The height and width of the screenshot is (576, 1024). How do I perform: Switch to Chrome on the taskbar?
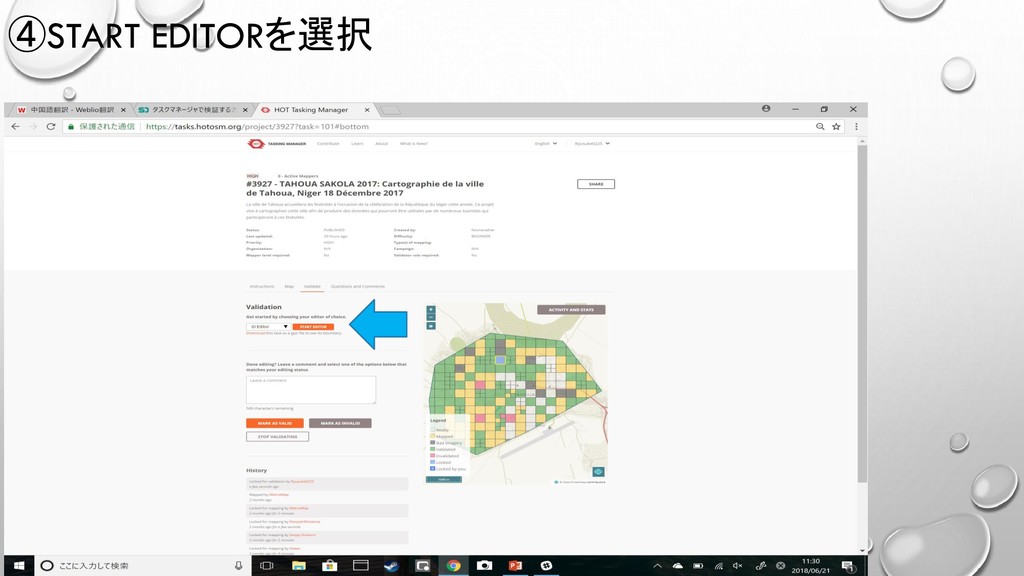coord(453,566)
